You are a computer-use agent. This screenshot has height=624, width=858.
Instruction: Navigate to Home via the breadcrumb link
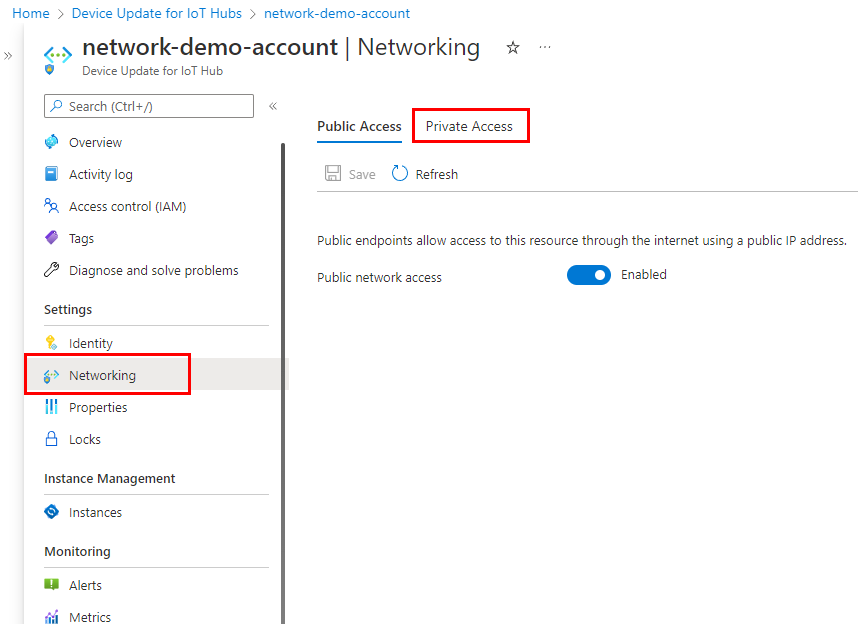pos(30,13)
